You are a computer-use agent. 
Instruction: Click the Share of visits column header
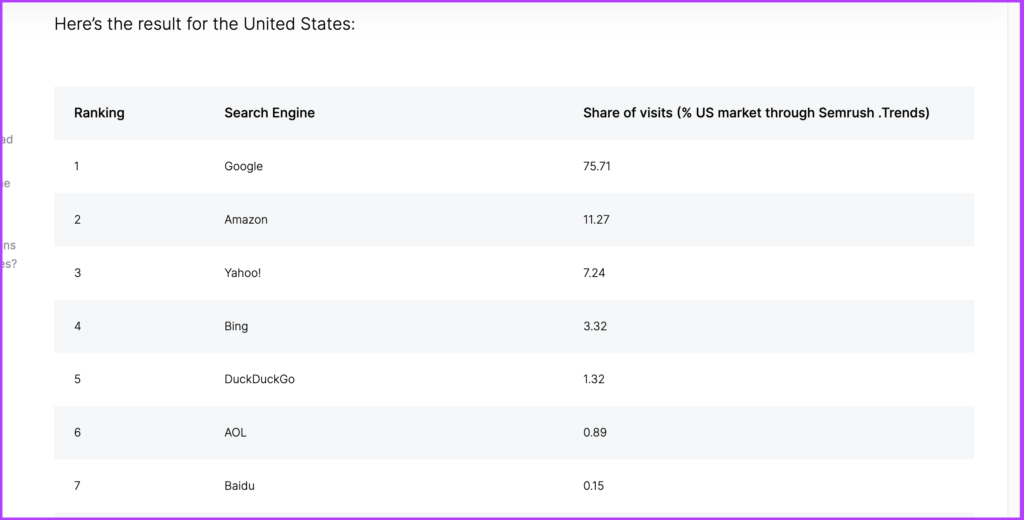coord(756,113)
